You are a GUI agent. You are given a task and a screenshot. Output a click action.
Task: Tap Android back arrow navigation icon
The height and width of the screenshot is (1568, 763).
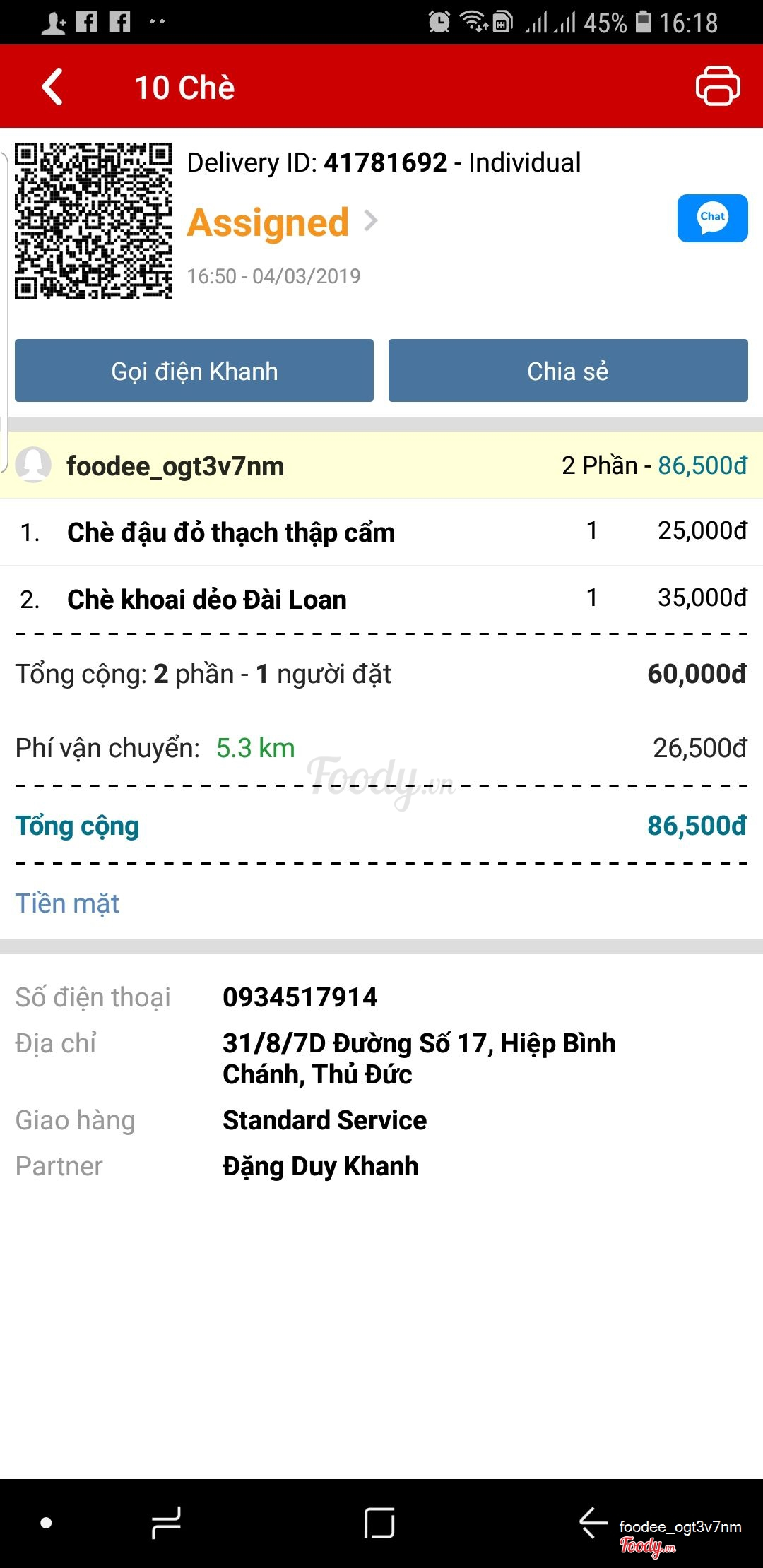593,1522
